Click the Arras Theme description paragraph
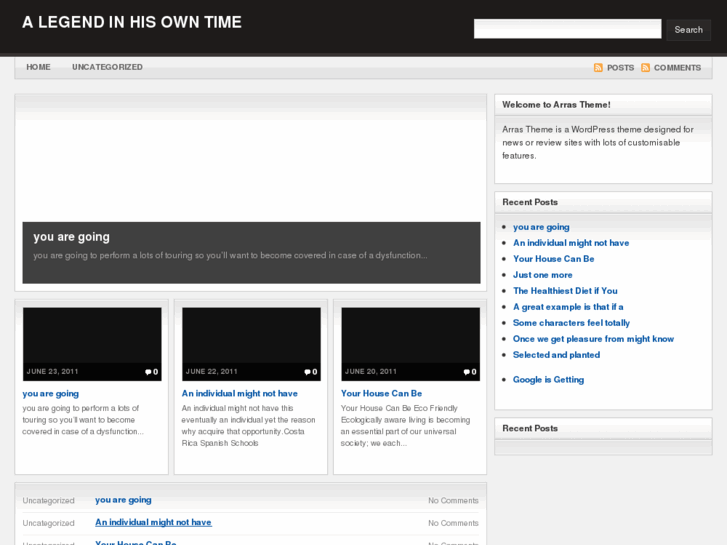 598,142
